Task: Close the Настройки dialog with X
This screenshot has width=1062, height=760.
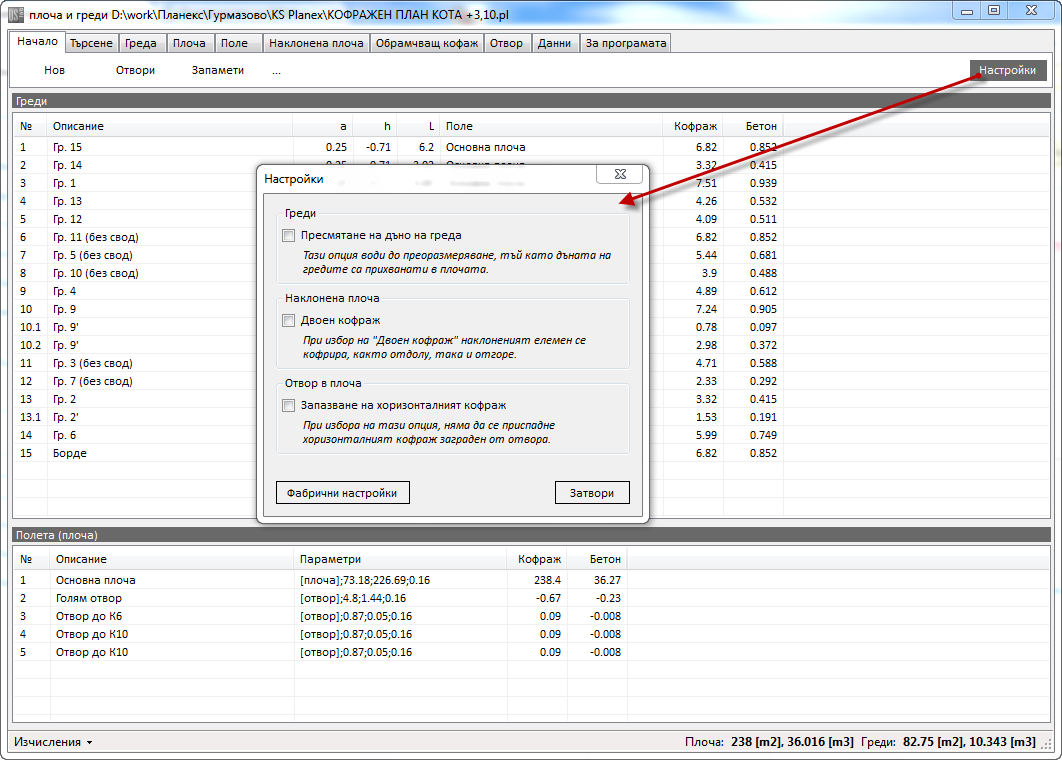Action: tap(619, 174)
